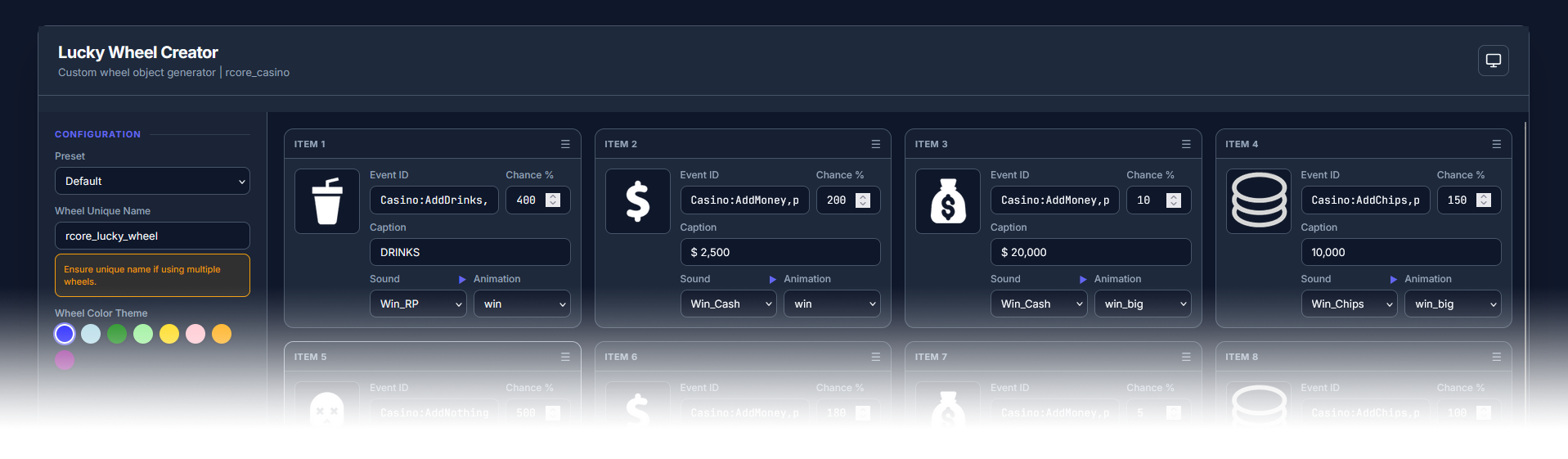
Task: Select the blue wheel color swatch
Action: point(65,334)
